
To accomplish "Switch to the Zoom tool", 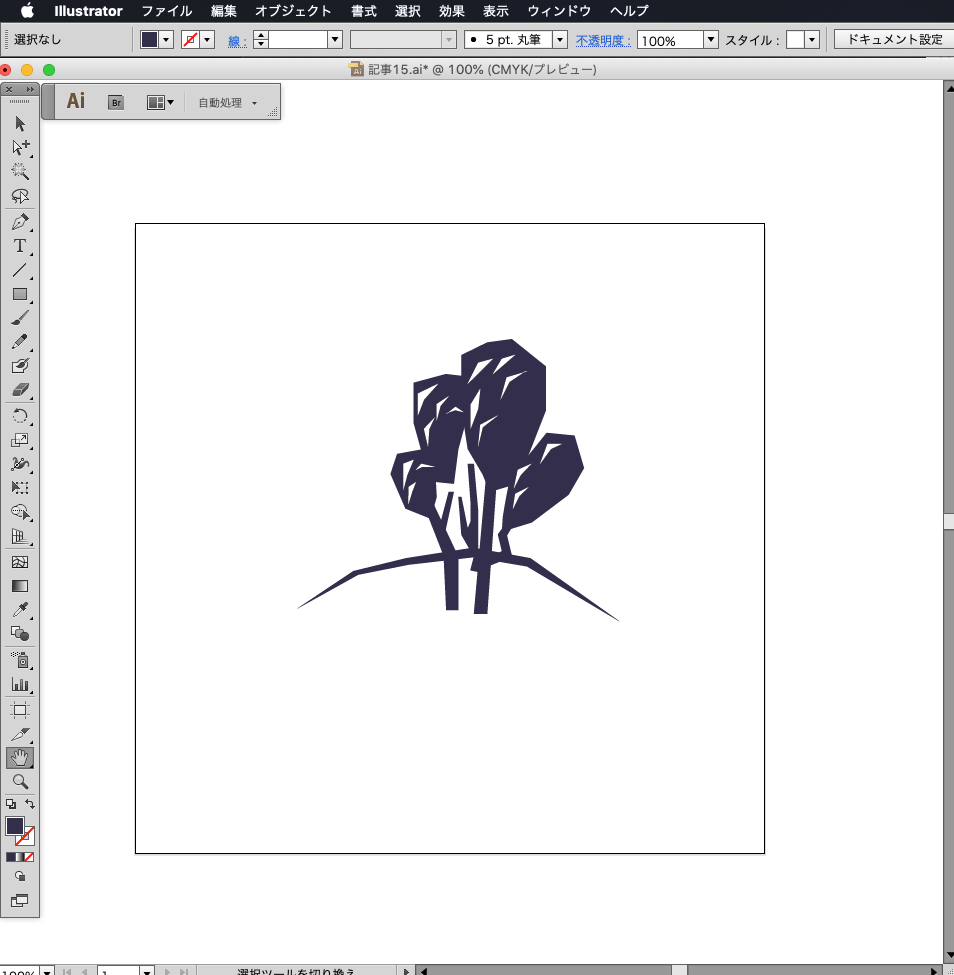I will pos(19,782).
